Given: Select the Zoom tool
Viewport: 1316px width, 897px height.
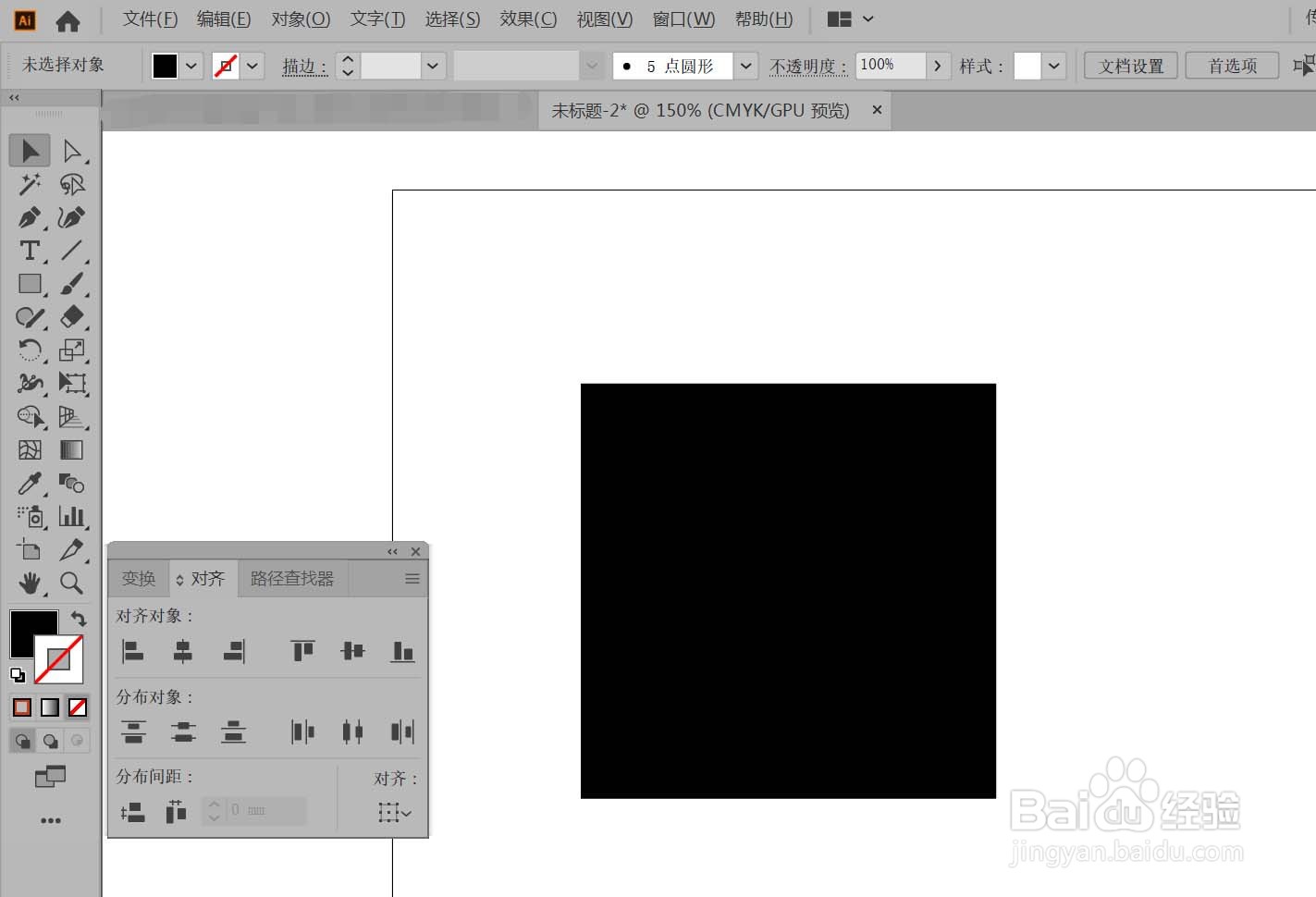Looking at the screenshot, I should (x=71, y=584).
